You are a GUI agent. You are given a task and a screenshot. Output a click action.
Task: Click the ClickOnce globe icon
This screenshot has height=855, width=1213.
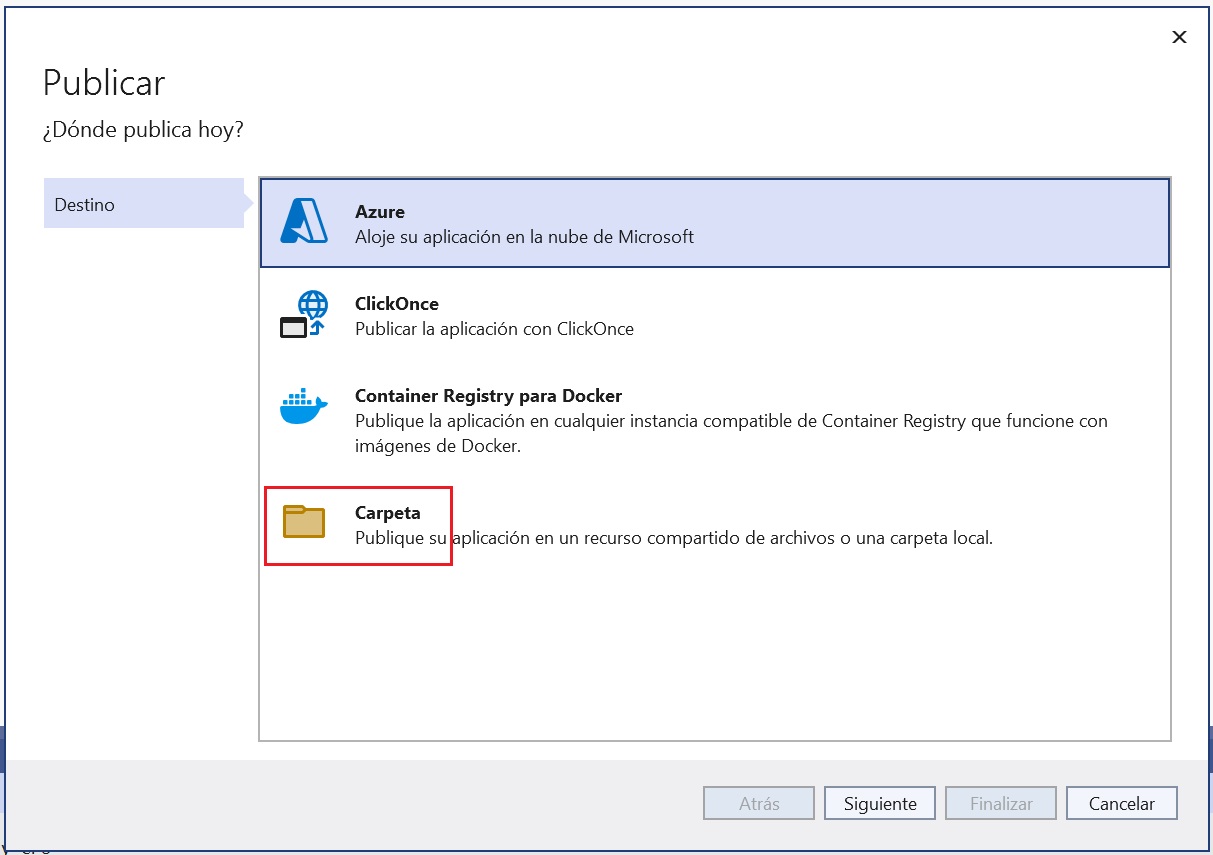[x=304, y=314]
